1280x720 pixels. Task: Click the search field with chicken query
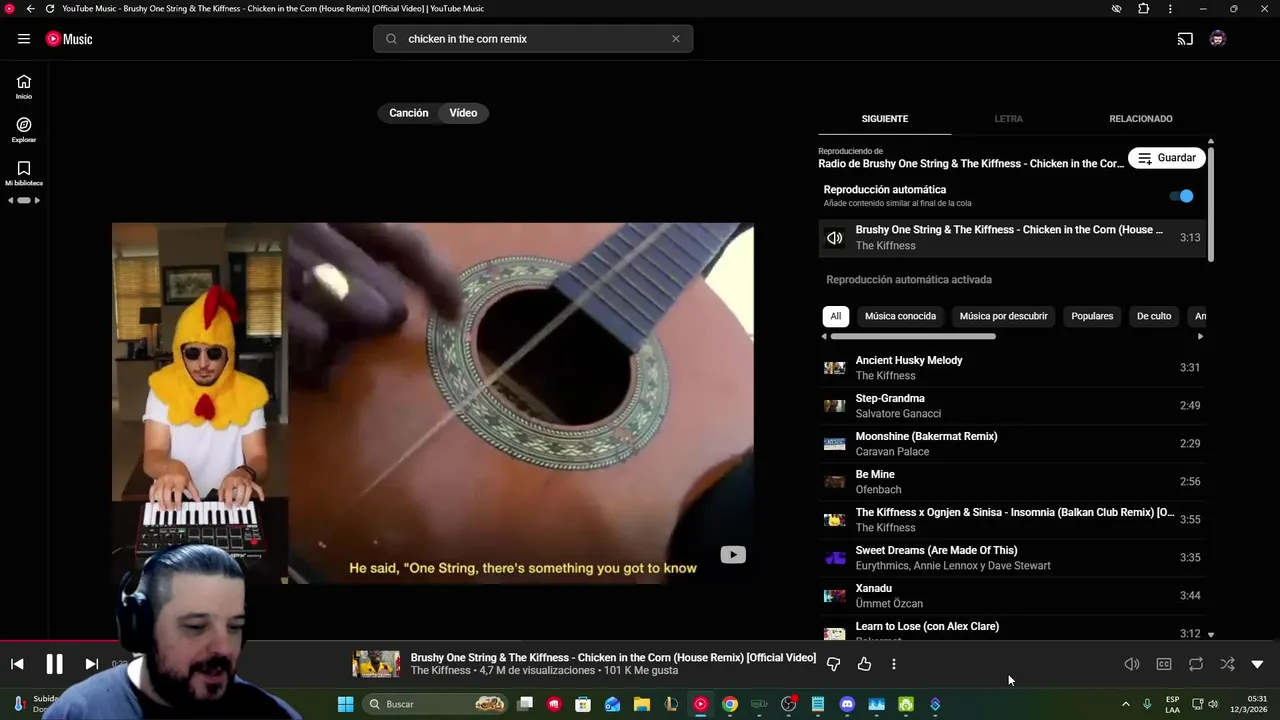(533, 39)
